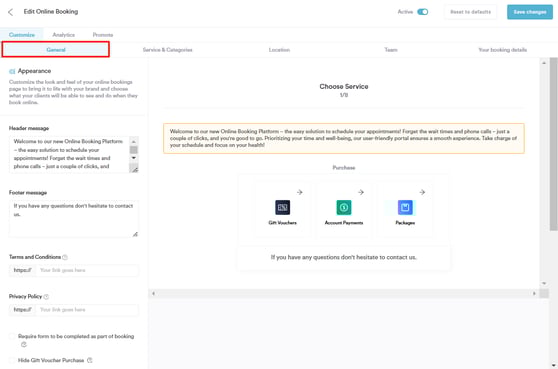Toggle the Active switch off

422,12
